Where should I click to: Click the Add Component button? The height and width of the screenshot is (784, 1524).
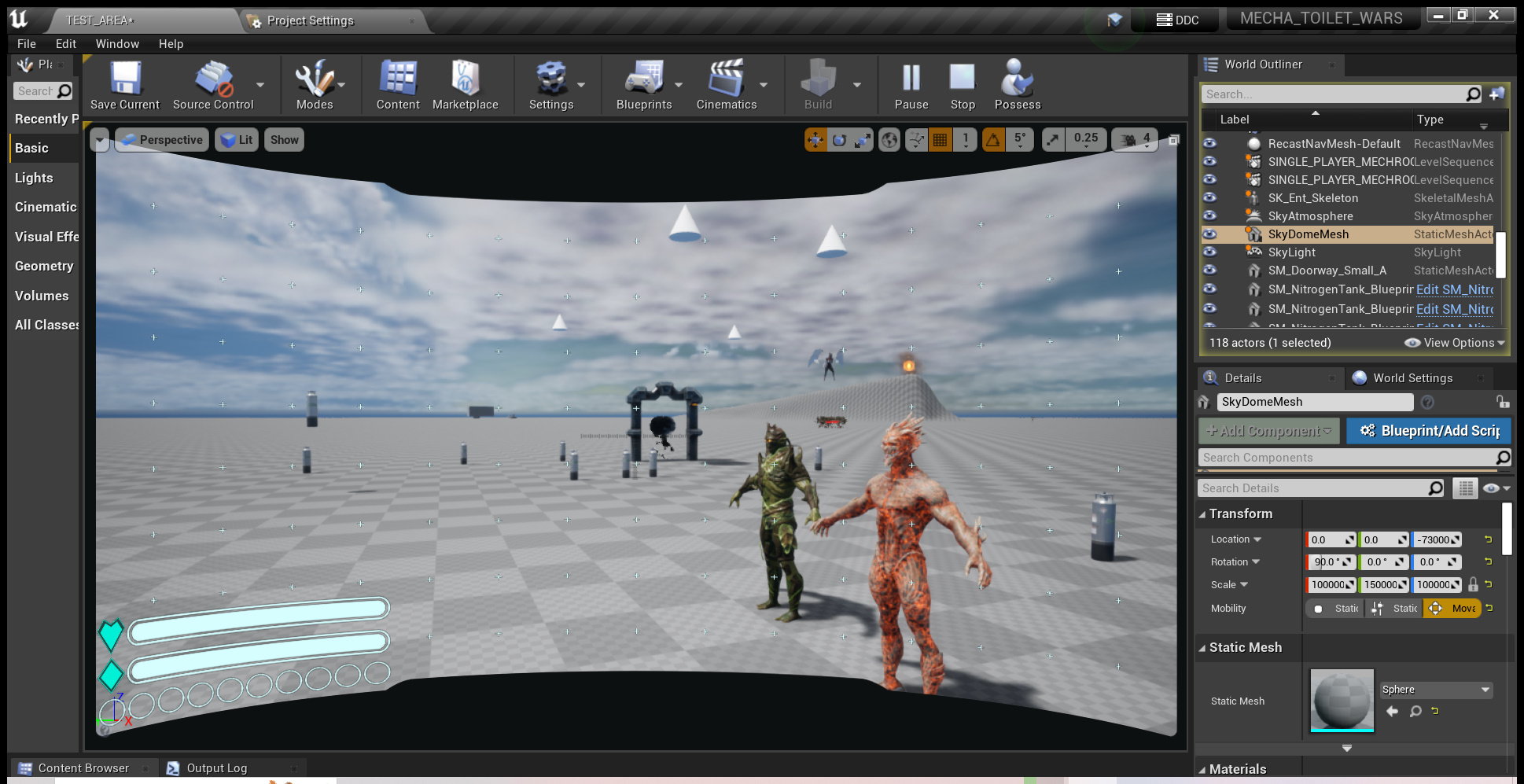[x=1268, y=431]
